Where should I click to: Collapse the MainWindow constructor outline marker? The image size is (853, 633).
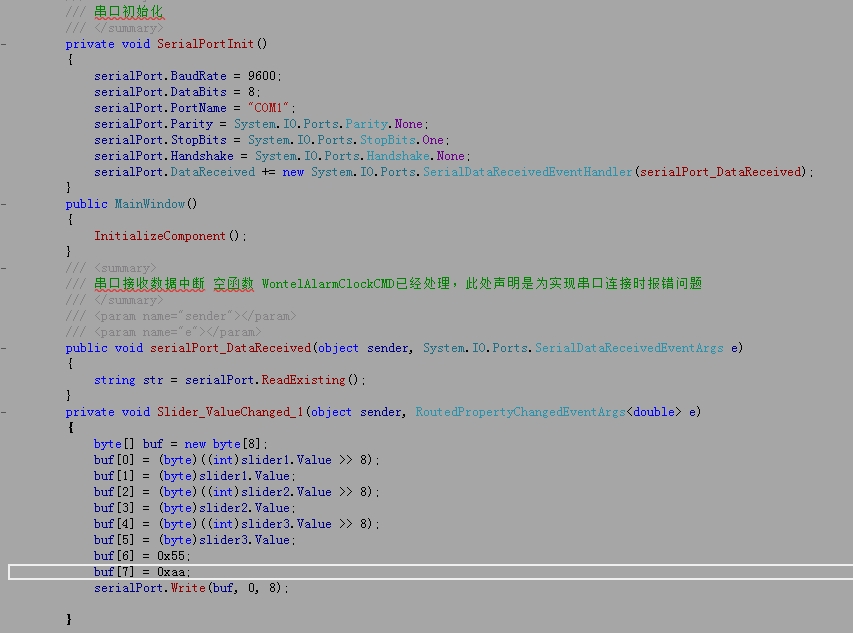point(3,204)
